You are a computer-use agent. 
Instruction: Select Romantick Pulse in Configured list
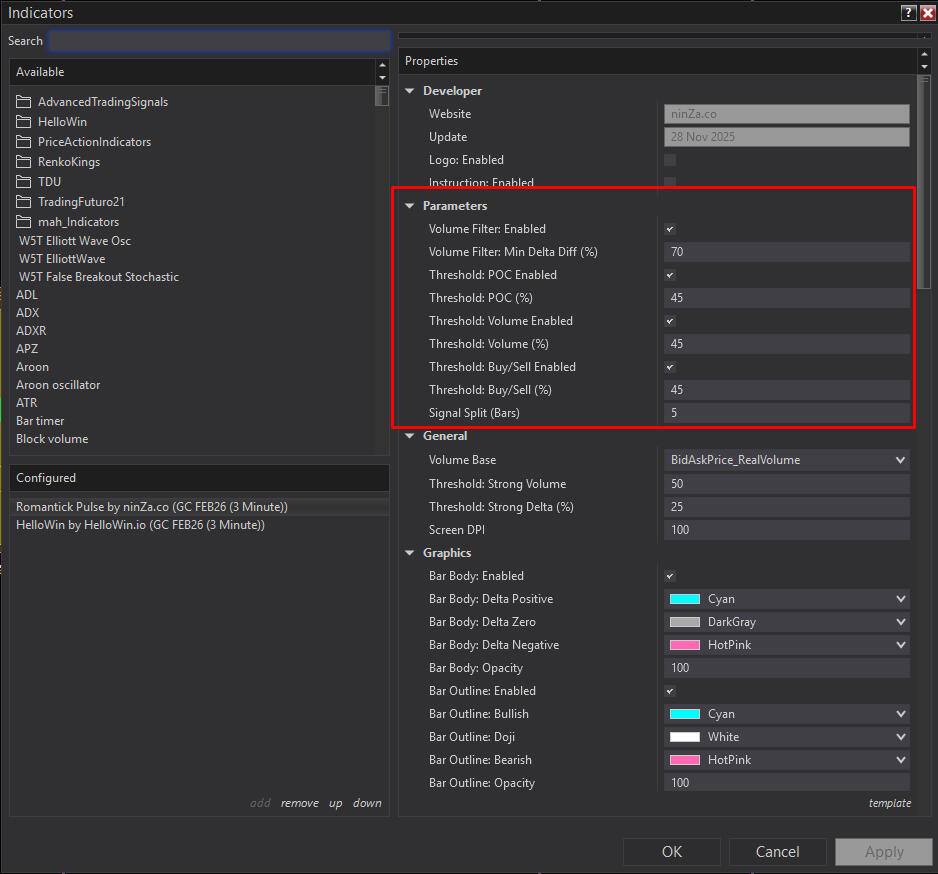point(152,507)
